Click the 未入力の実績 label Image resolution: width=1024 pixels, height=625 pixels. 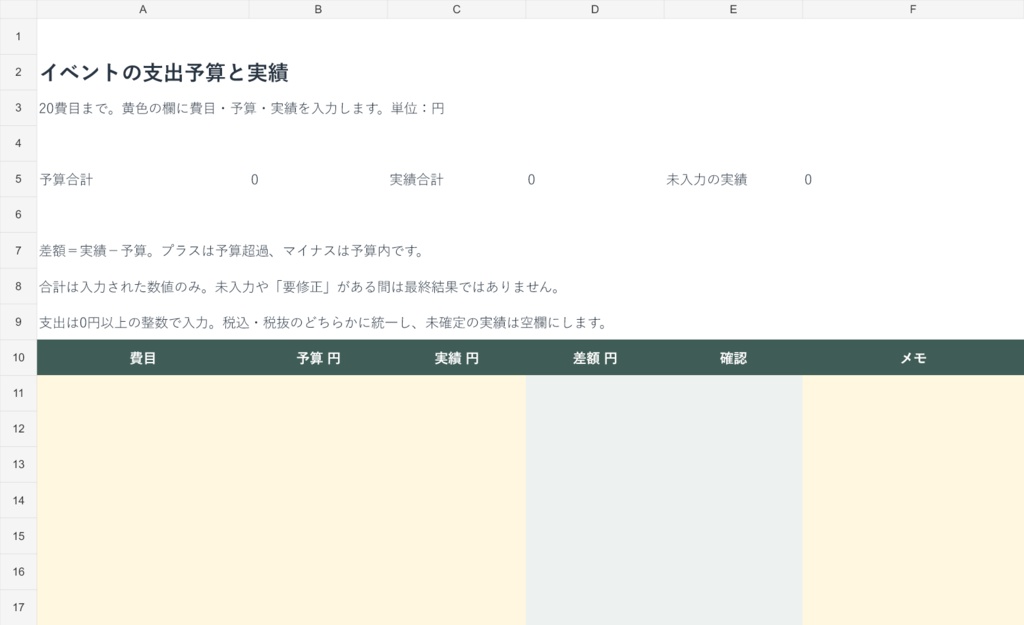707,180
